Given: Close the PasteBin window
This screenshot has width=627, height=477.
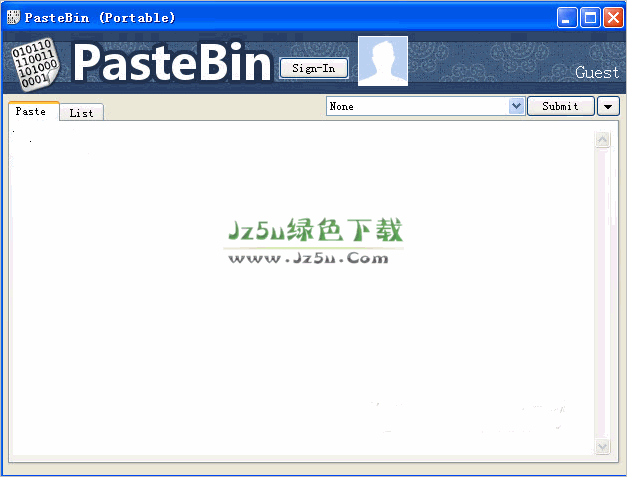Looking at the screenshot, I should [x=613, y=18].
